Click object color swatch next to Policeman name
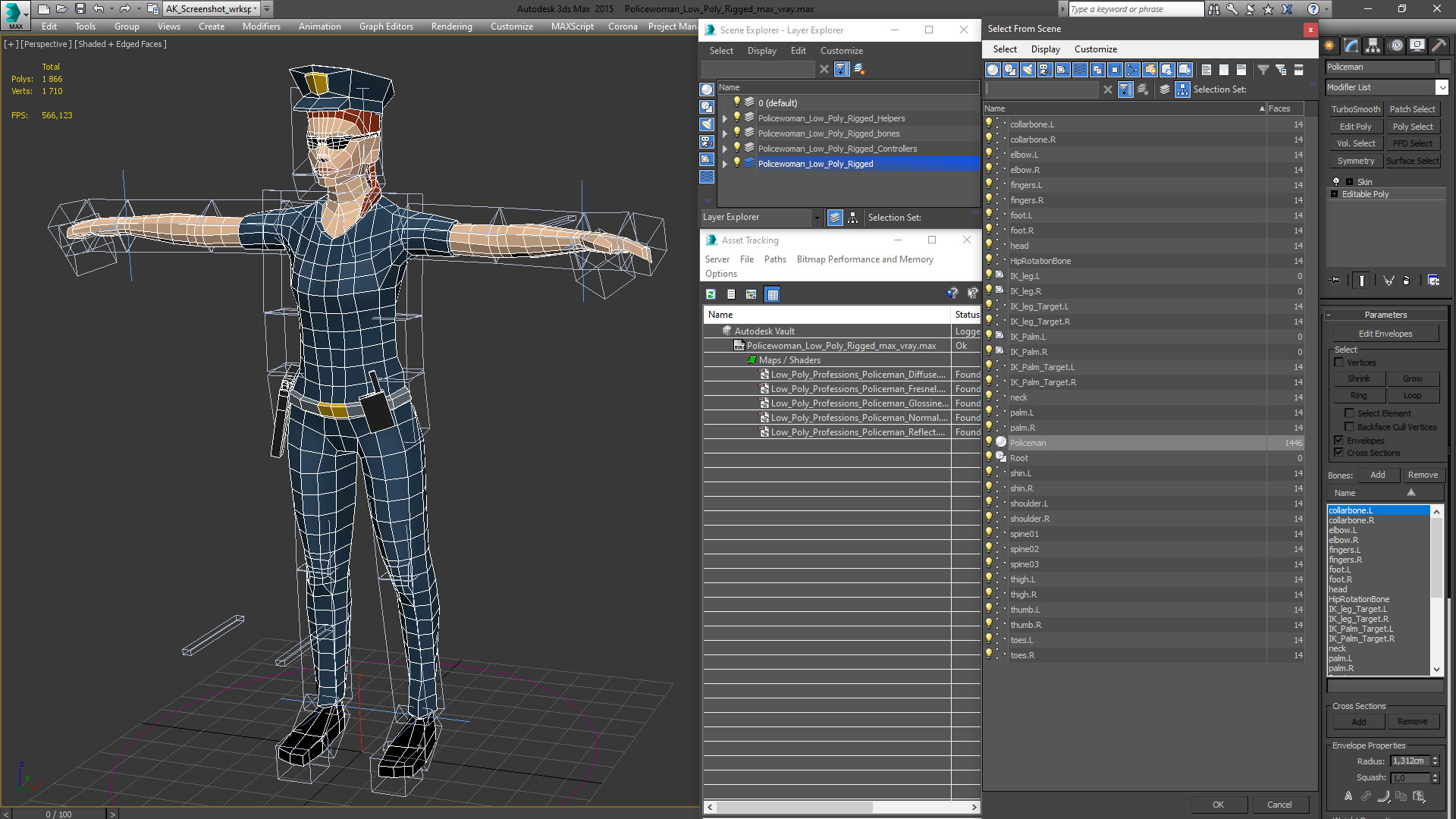The width and height of the screenshot is (1456, 819). pyautogui.click(x=1444, y=67)
